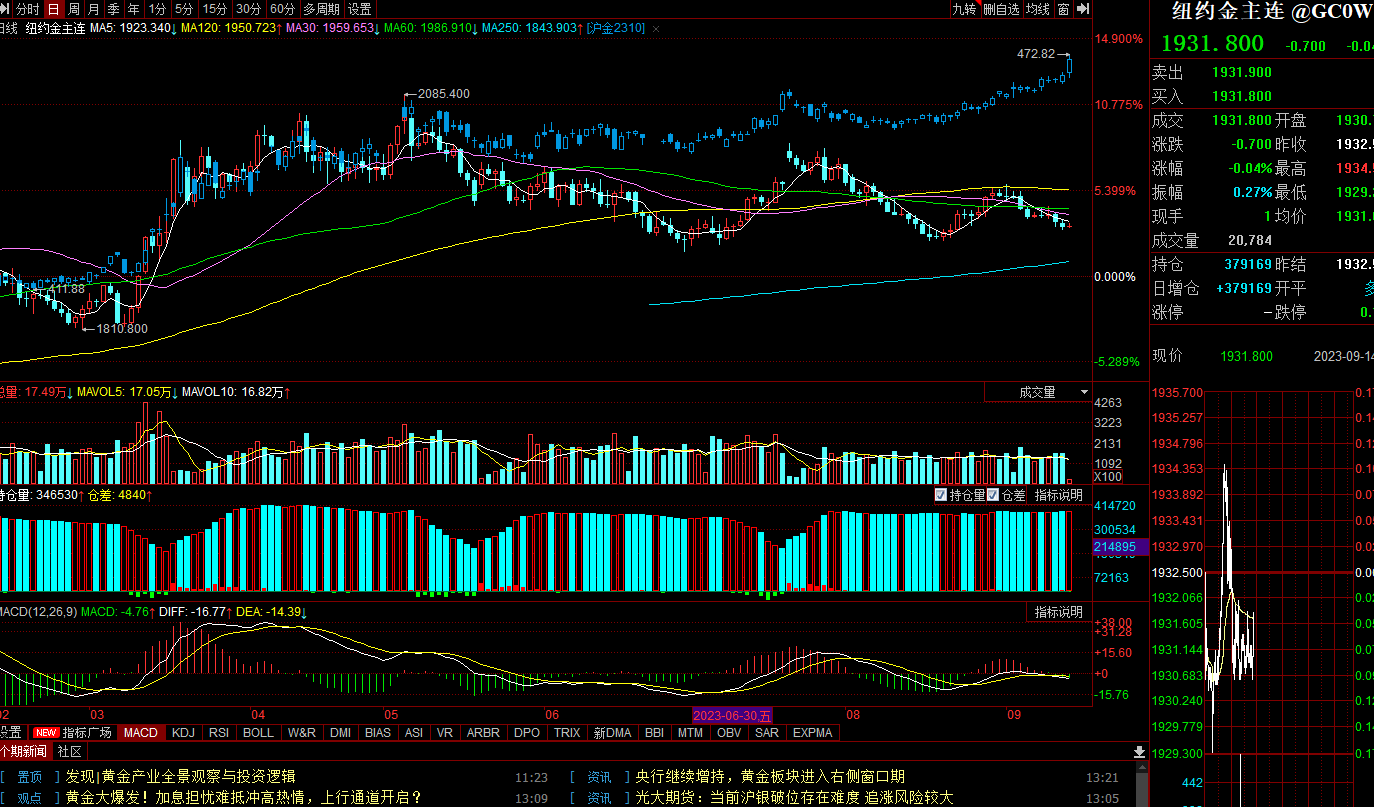Image resolution: width=1374 pixels, height=807 pixels.
Task: Click 删自选 to remove from watchlist
Action: (x=1001, y=9)
